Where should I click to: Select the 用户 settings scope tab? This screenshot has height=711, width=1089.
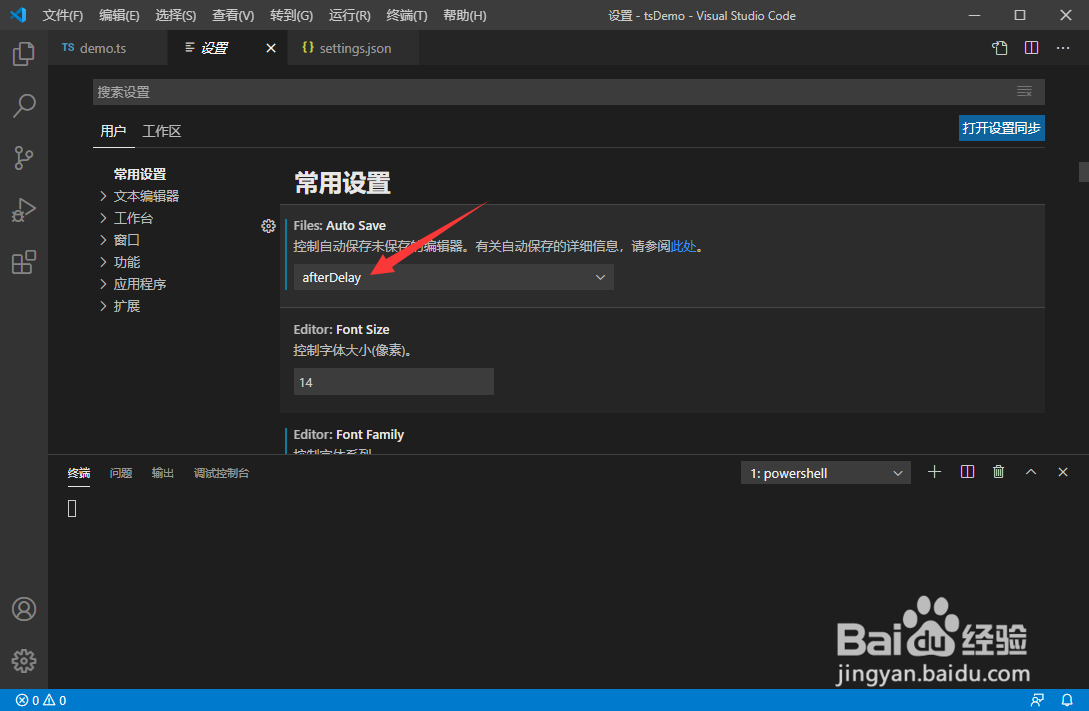pyautogui.click(x=113, y=131)
